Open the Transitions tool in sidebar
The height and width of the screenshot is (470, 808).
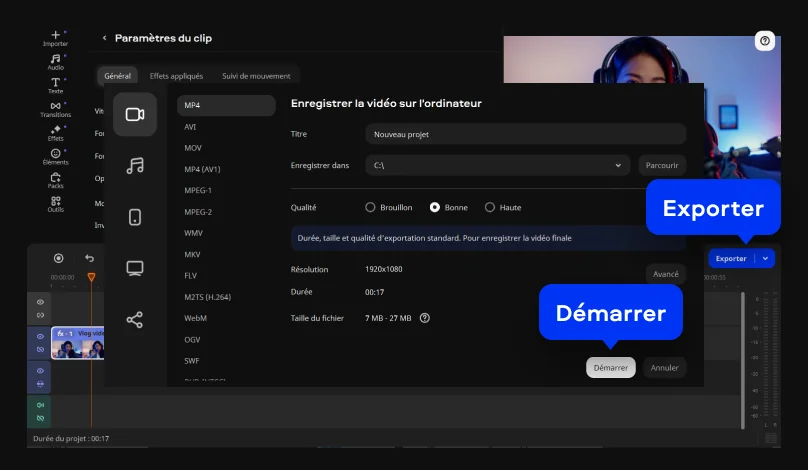pos(55,108)
